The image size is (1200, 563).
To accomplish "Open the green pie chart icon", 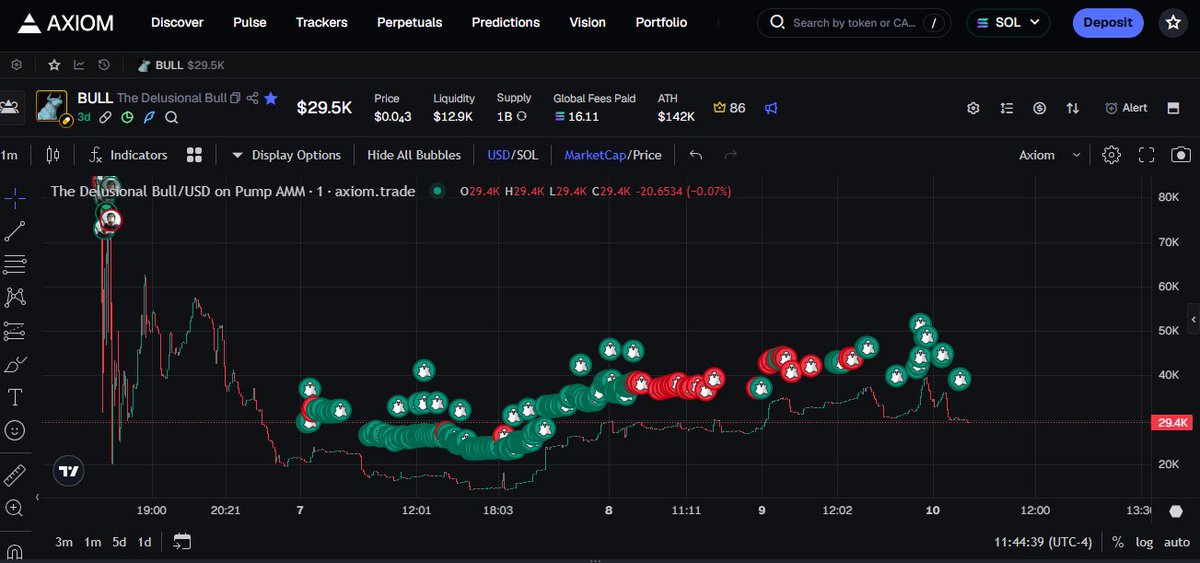I will (x=128, y=117).
